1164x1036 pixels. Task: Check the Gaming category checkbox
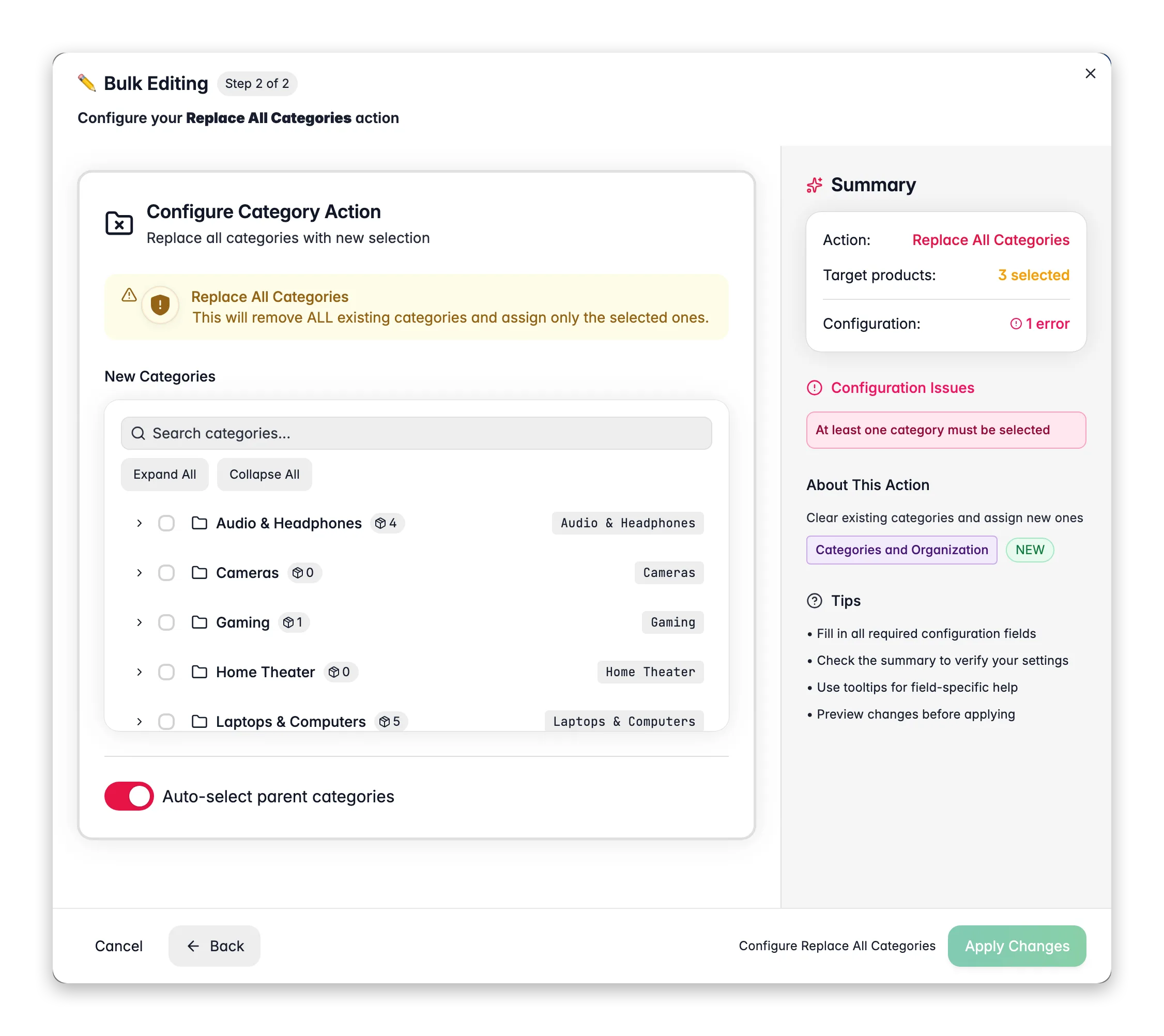pos(166,622)
